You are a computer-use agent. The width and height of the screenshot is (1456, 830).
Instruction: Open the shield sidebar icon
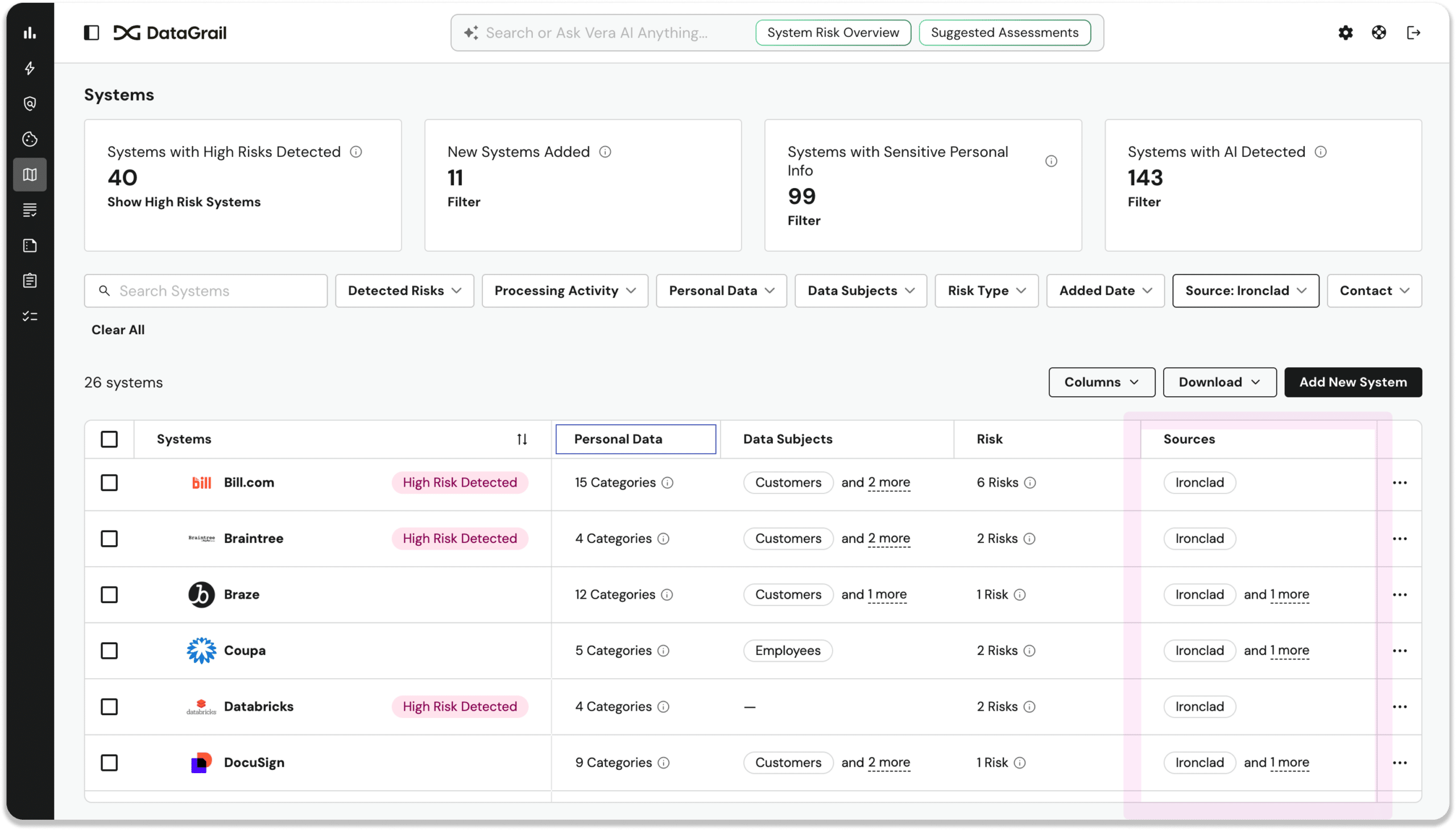click(x=30, y=103)
